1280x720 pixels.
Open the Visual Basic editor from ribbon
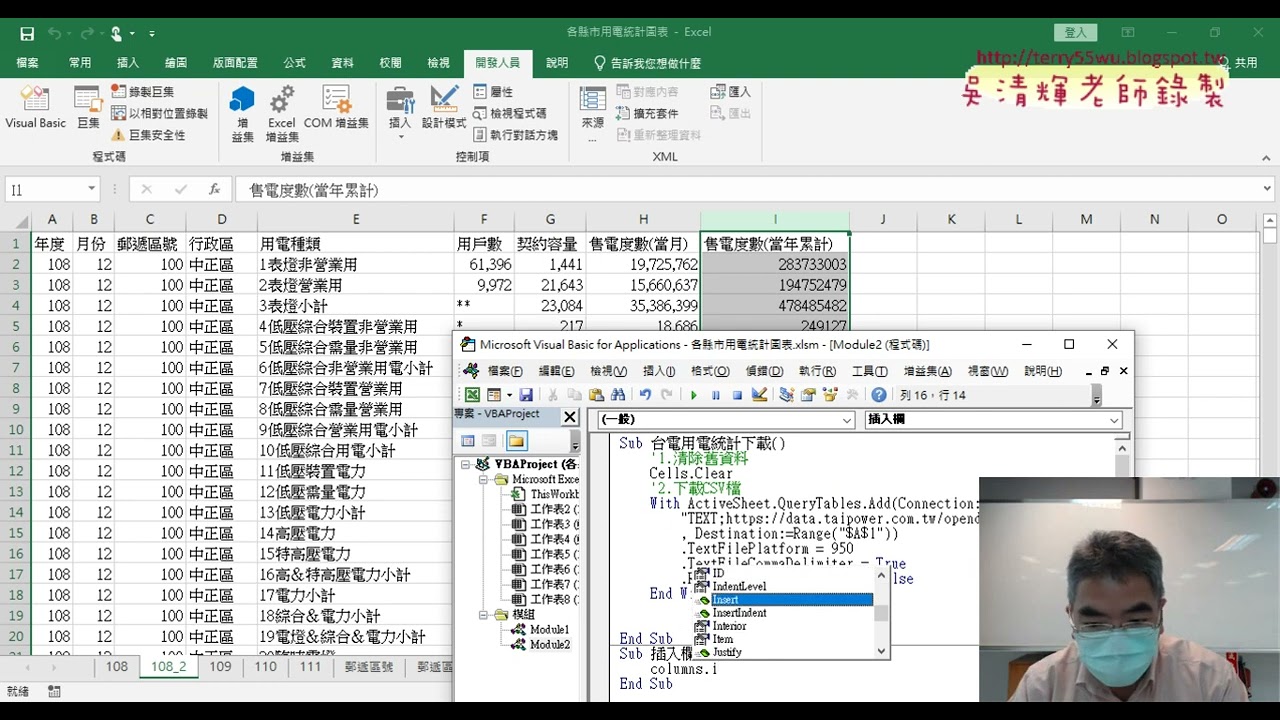(x=35, y=108)
